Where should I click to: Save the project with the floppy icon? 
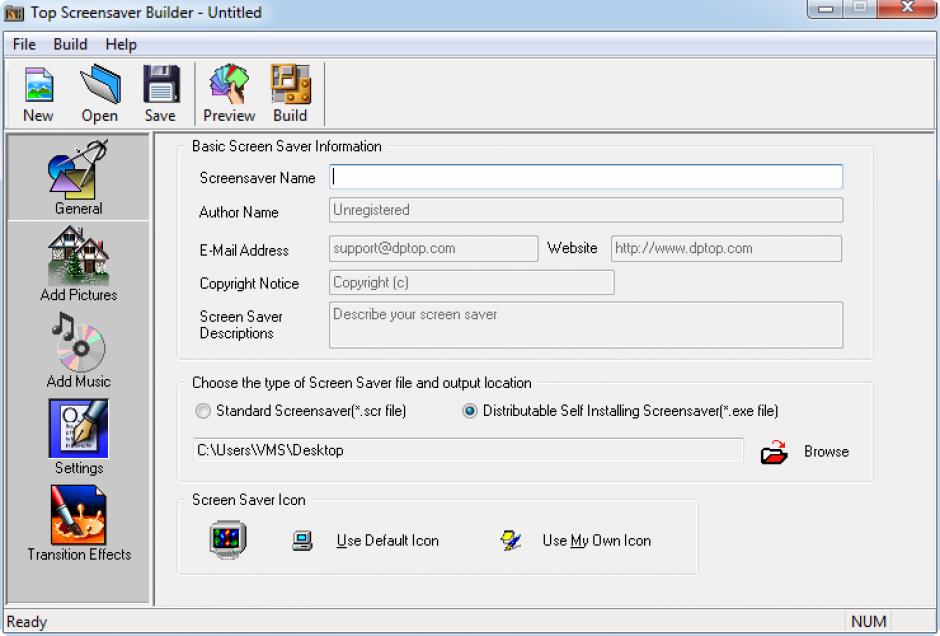tap(161, 94)
